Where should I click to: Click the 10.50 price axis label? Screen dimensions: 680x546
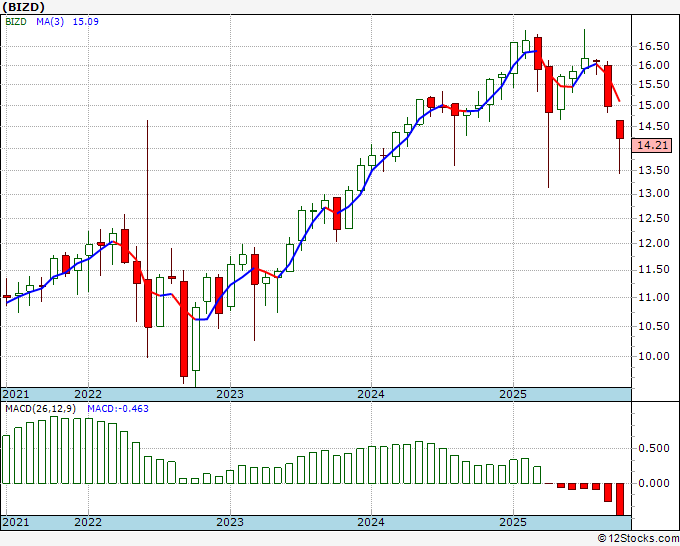pos(654,327)
